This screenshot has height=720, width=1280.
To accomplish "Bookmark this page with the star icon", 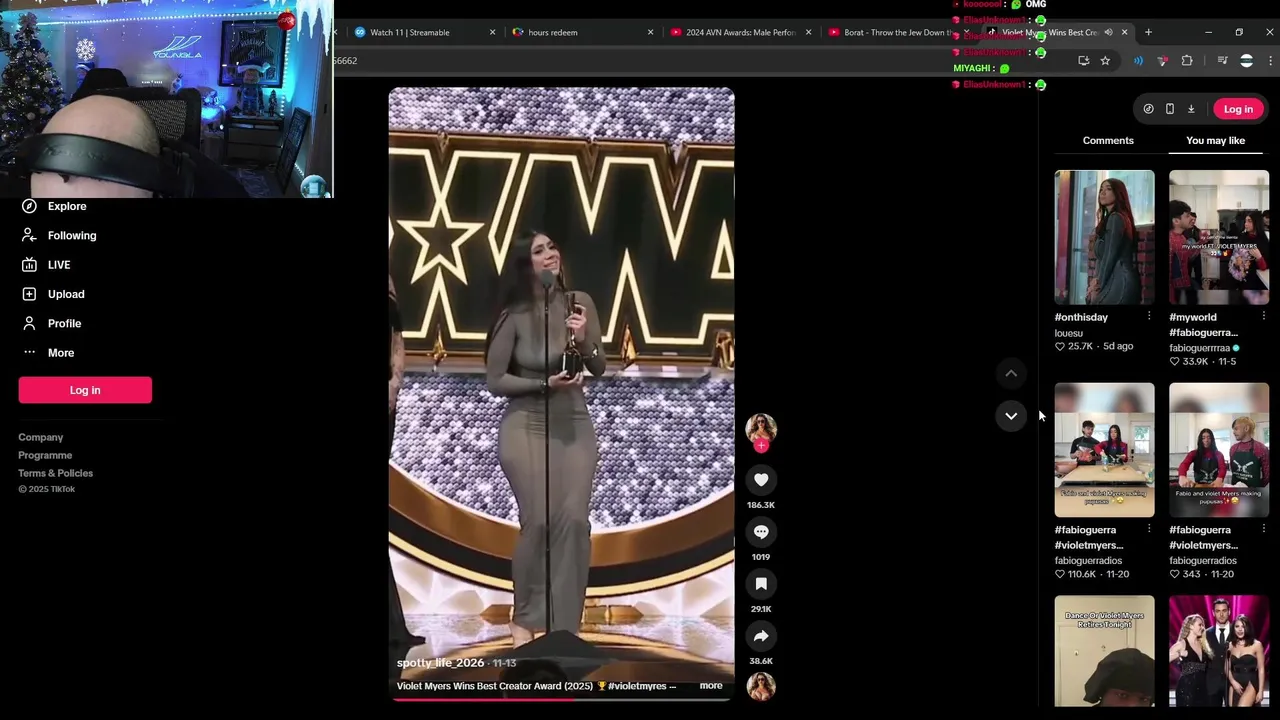I will coord(1105,61).
